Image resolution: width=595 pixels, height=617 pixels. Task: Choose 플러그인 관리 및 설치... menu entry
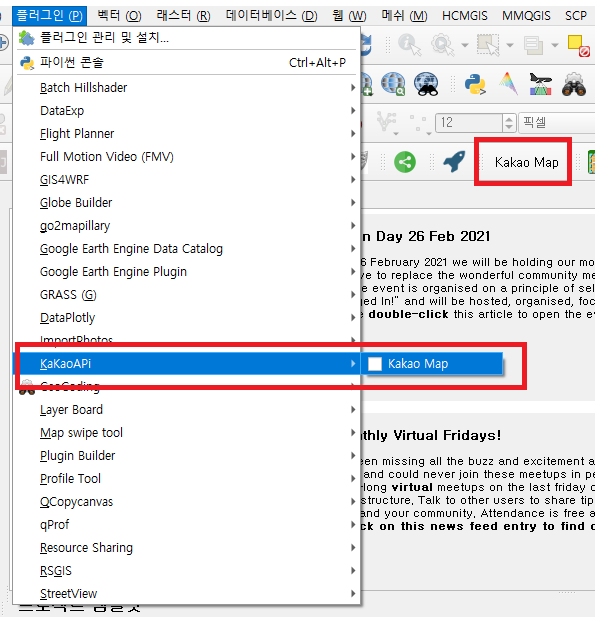(x=187, y=38)
